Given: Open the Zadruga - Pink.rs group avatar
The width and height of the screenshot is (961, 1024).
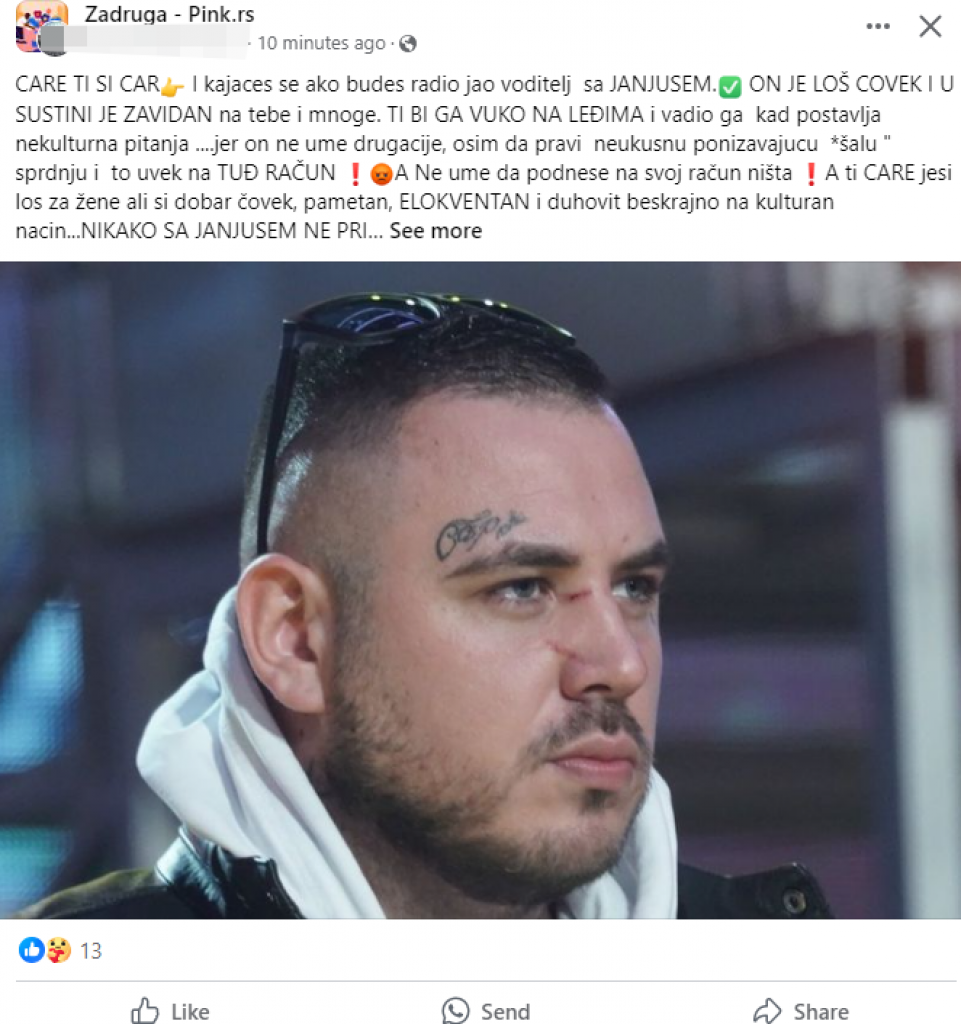Looking at the screenshot, I should pos(42,26).
